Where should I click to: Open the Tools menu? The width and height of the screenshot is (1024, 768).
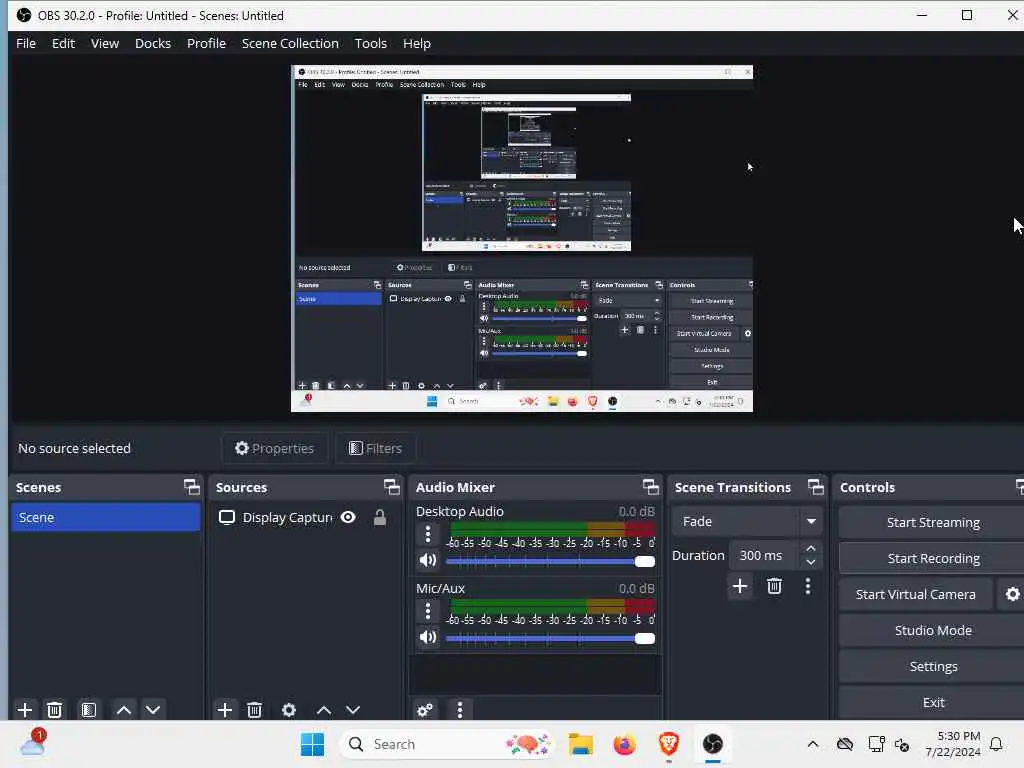coord(370,43)
